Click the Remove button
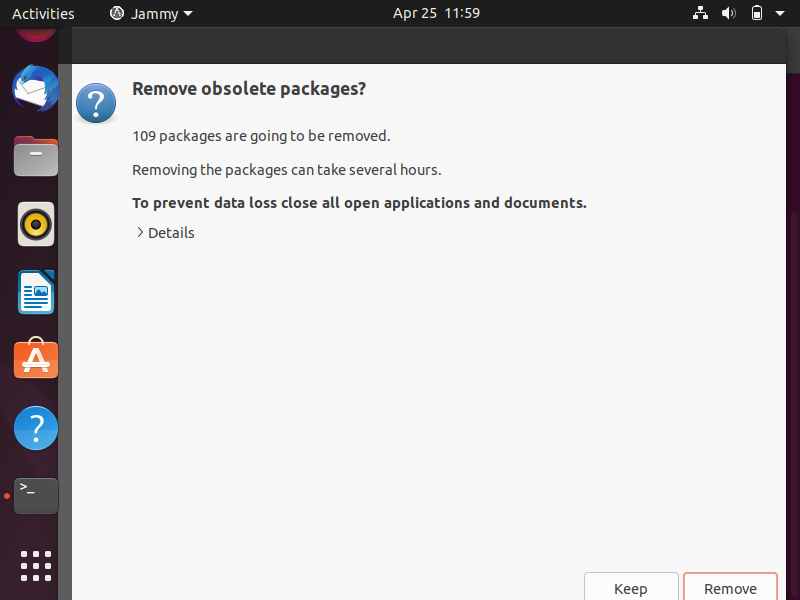 point(730,588)
